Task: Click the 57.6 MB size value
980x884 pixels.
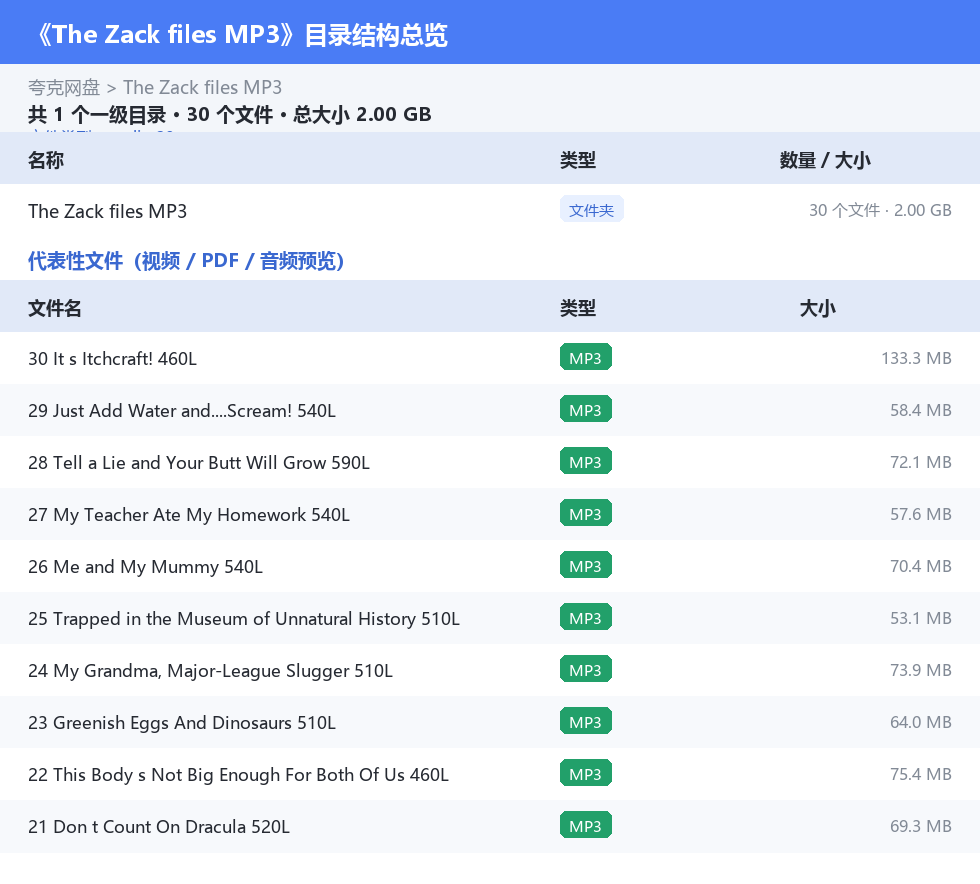Action: 921,514
